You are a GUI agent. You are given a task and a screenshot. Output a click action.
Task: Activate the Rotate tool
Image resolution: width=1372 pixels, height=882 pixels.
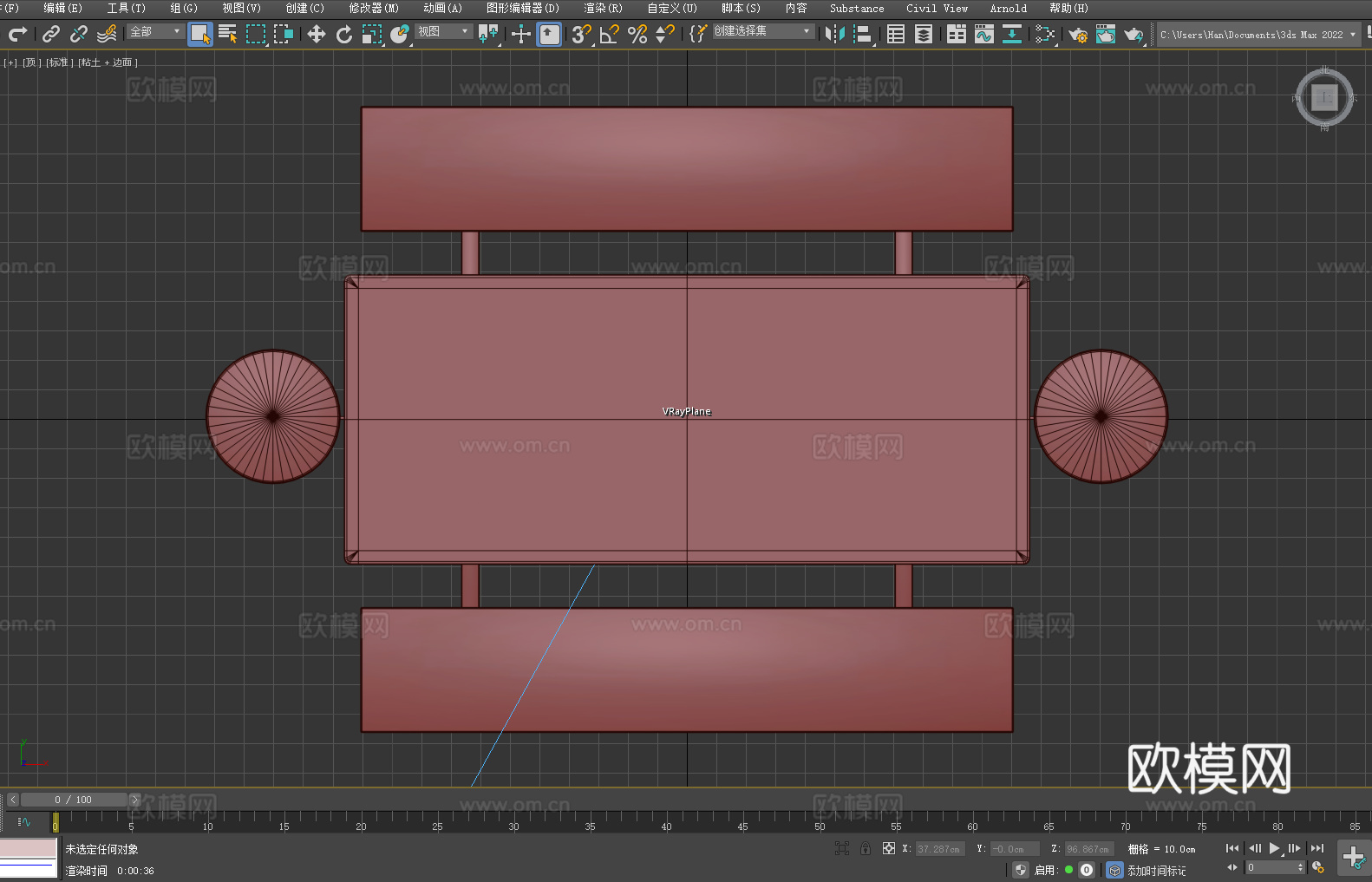(x=344, y=34)
